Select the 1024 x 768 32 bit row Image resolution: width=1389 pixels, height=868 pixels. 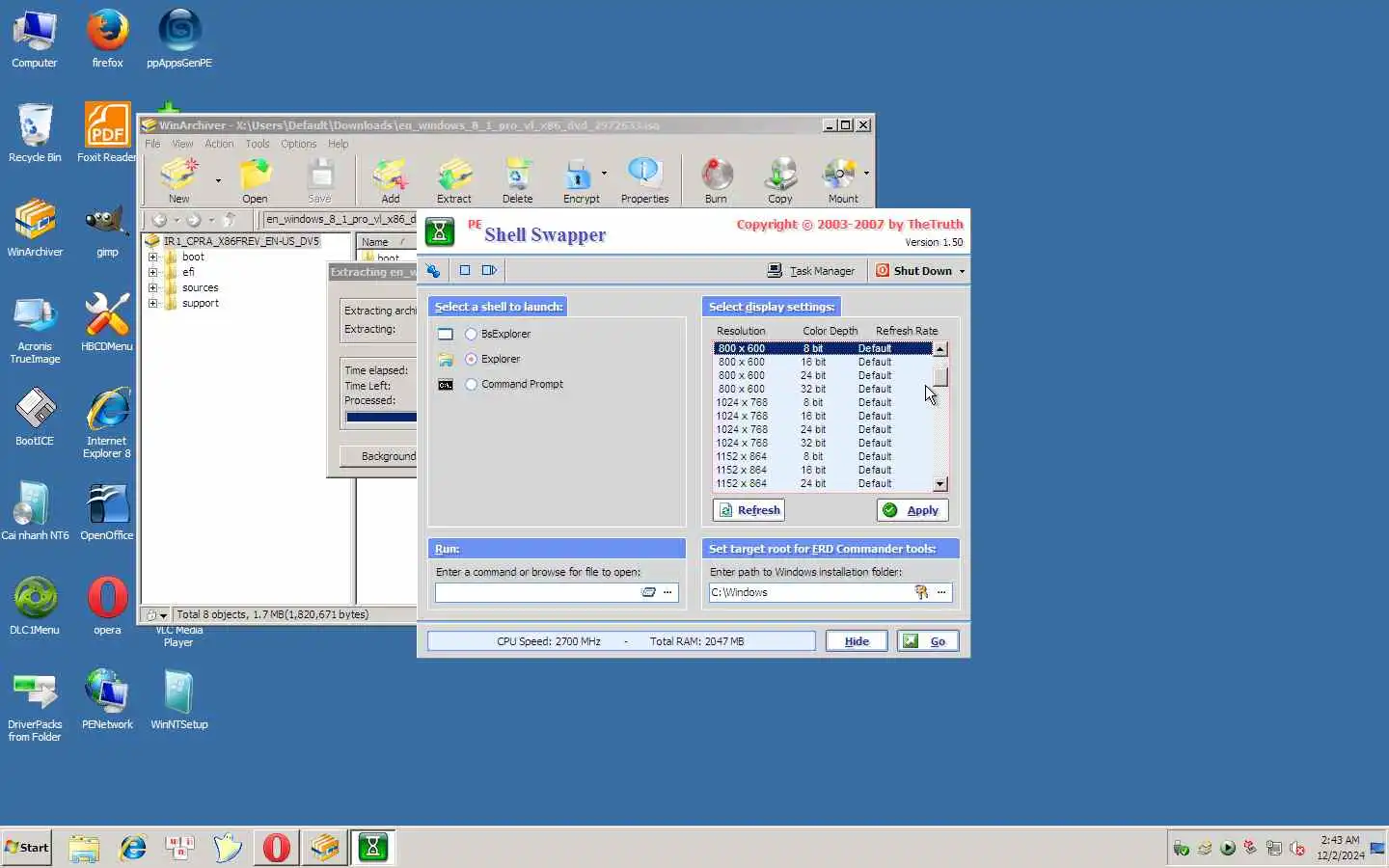823,443
